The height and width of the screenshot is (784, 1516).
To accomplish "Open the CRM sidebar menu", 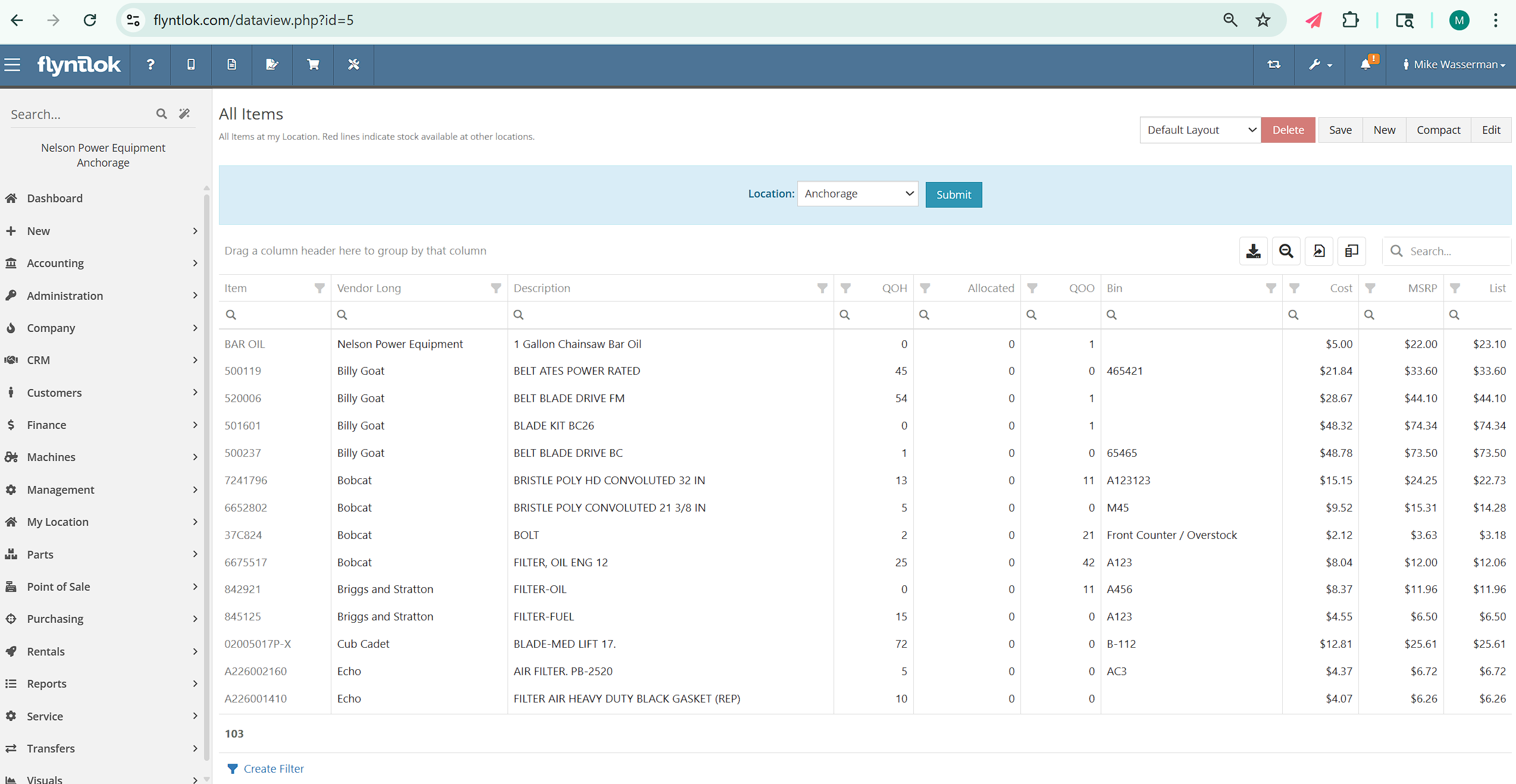I will tap(101, 360).
